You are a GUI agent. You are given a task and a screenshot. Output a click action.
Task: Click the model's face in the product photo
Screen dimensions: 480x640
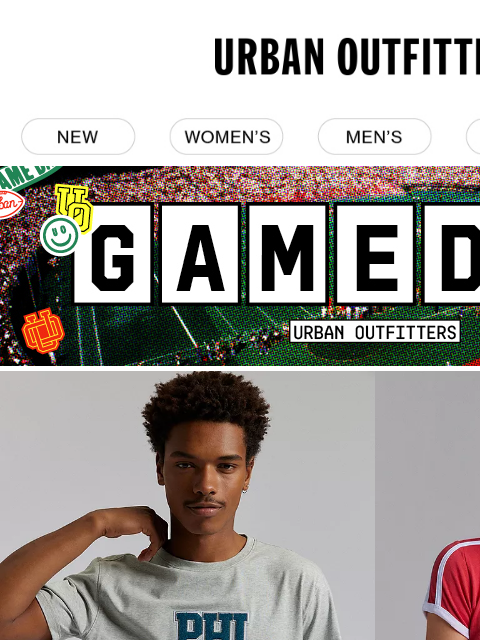pyautogui.click(x=205, y=482)
